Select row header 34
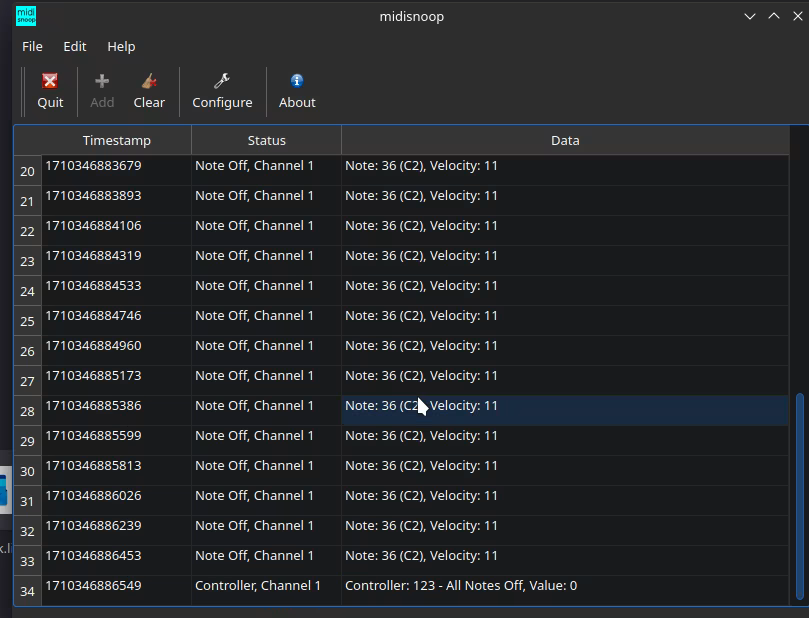The width and height of the screenshot is (809, 618). point(27,591)
